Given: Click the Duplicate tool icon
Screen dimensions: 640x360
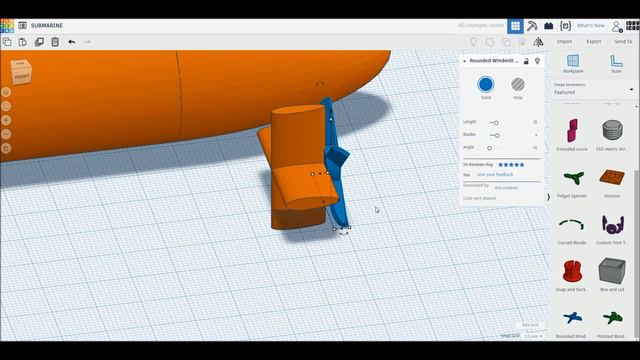Looking at the screenshot, I should (x=39, y=42).
